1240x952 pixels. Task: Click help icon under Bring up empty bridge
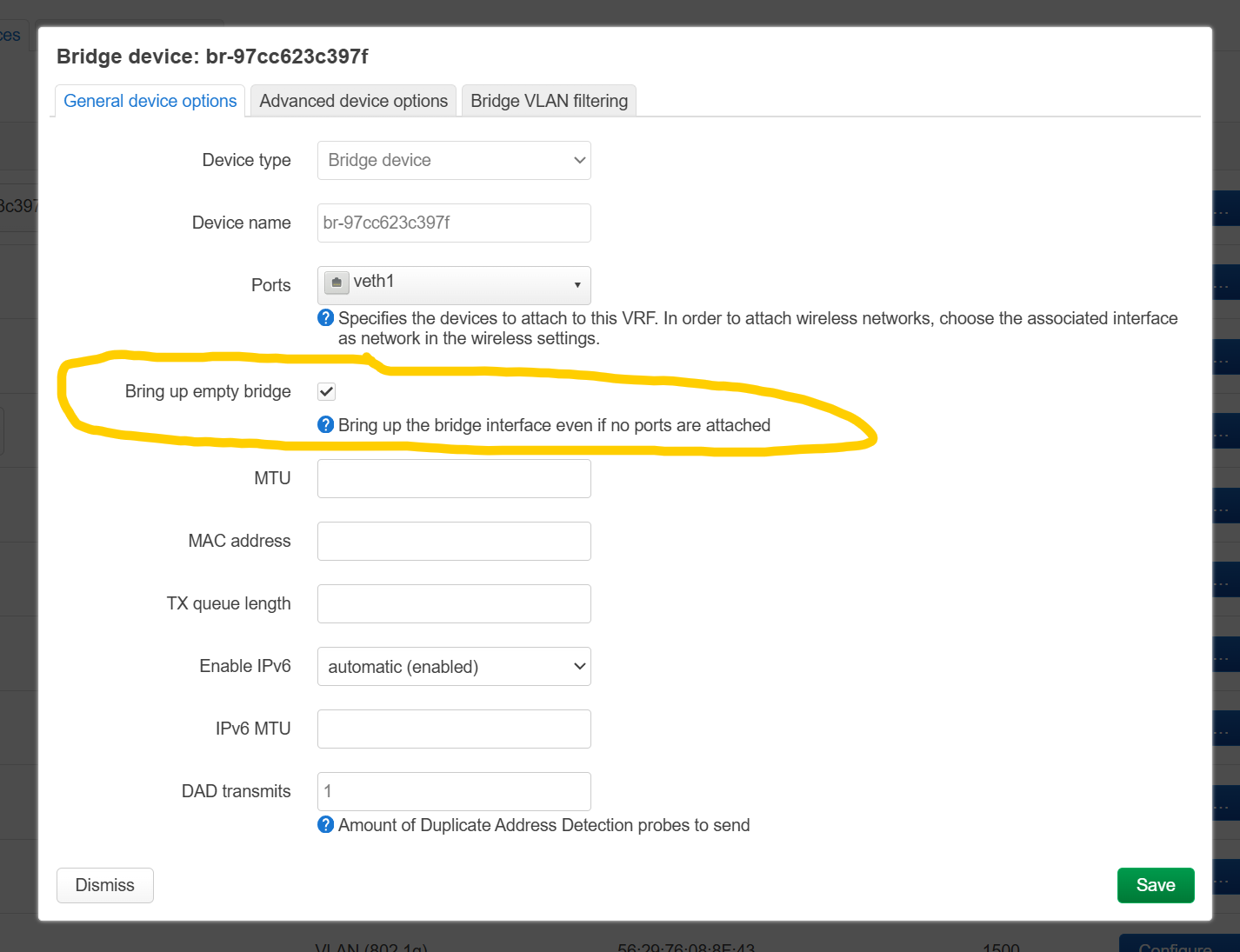pos(326,425)
